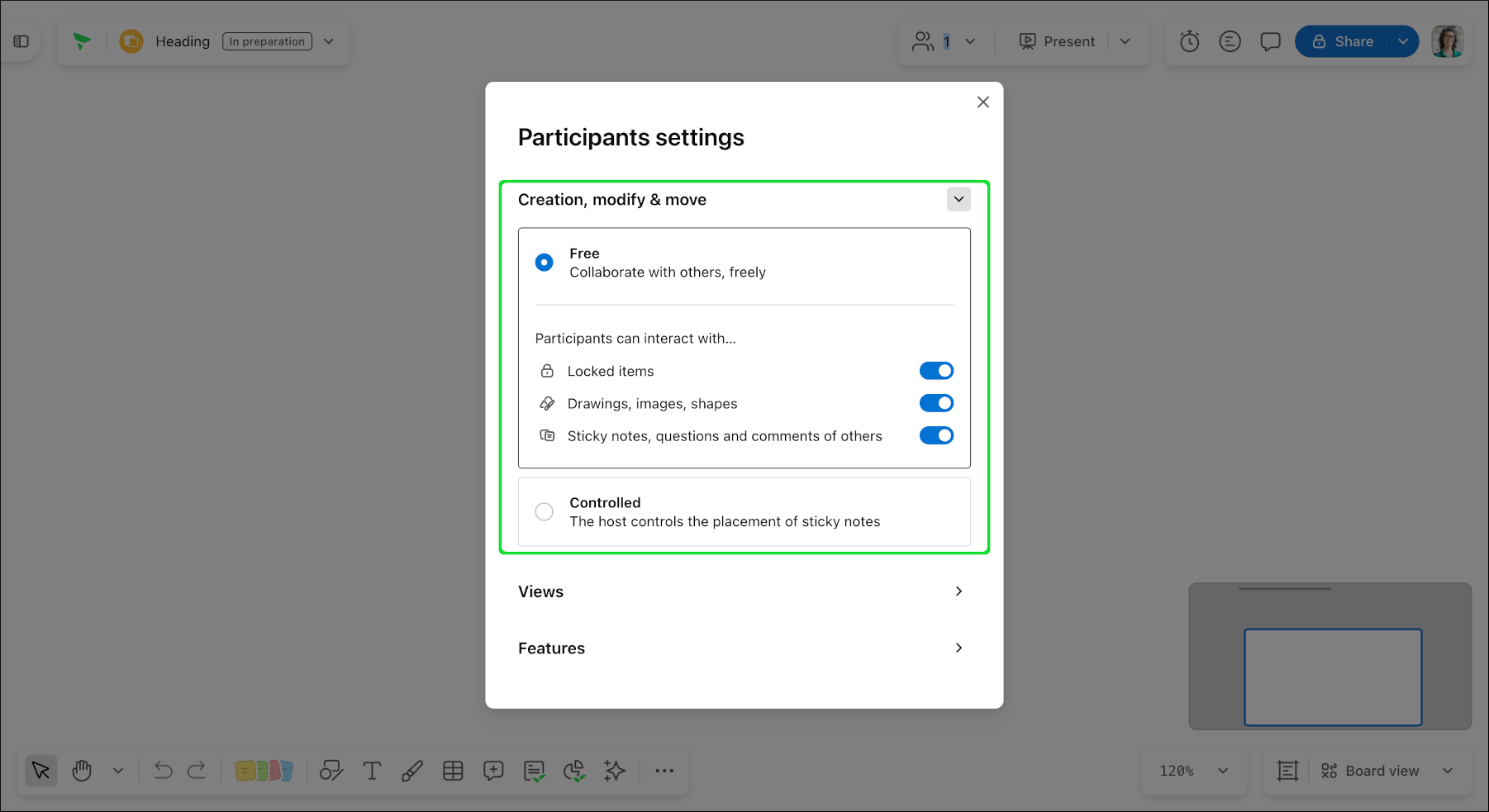1489x812 pixels.
Task: Click the minimap board thumbnail
Action: [x=1330, y=657]
